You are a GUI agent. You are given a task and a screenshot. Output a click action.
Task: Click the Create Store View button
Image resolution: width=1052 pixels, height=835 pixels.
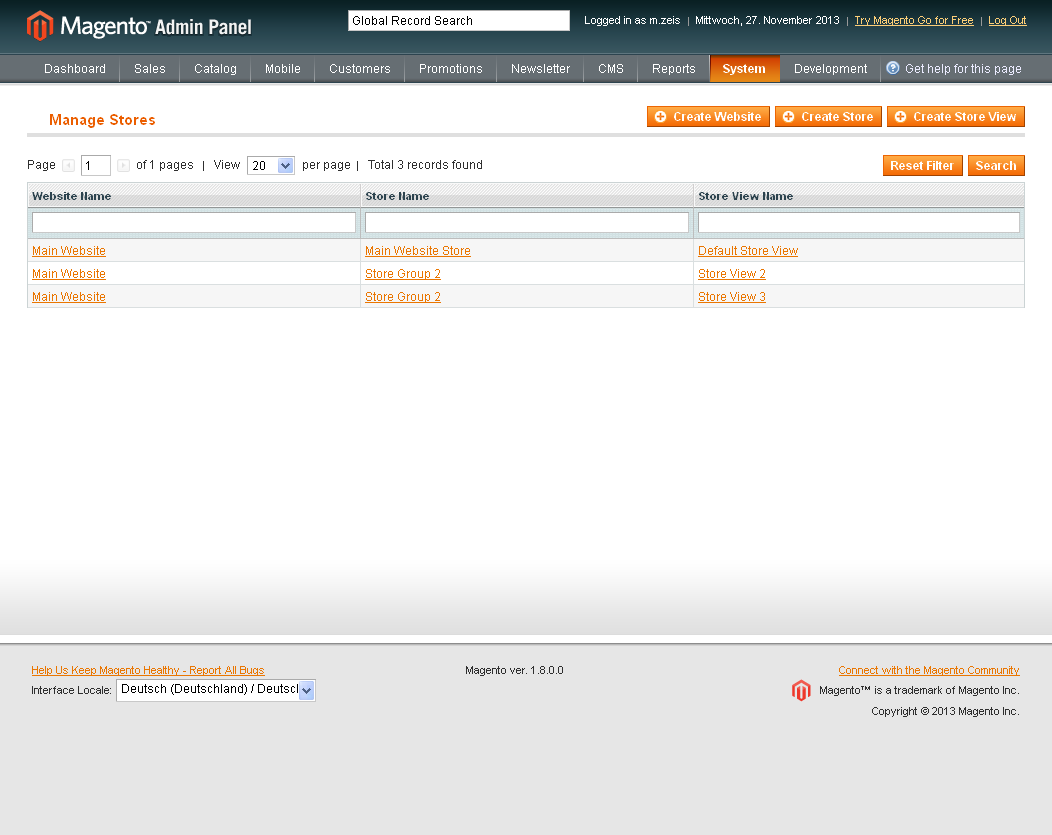[955, 117]
